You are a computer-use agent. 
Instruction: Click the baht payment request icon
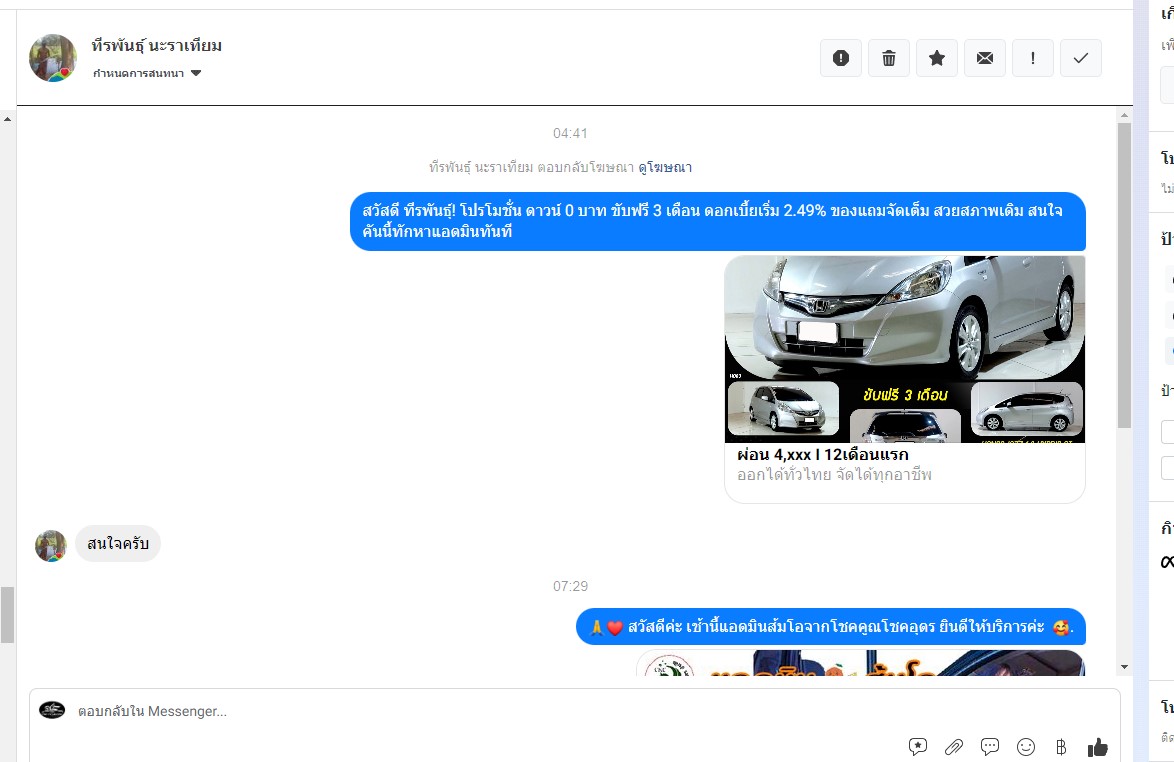pos(1061,746)
